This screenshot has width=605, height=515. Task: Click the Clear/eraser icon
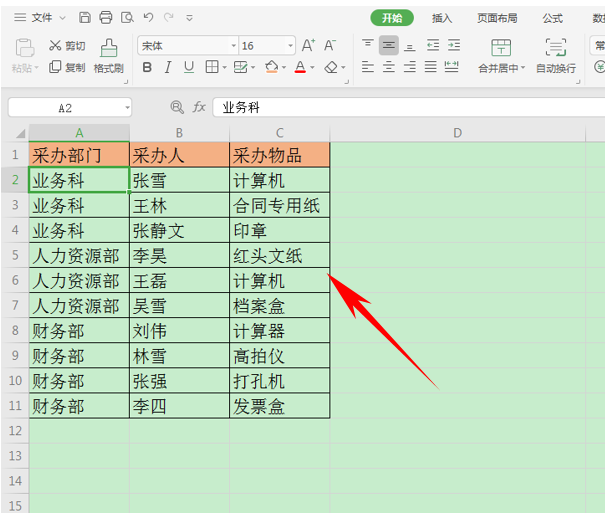point(331,68)
